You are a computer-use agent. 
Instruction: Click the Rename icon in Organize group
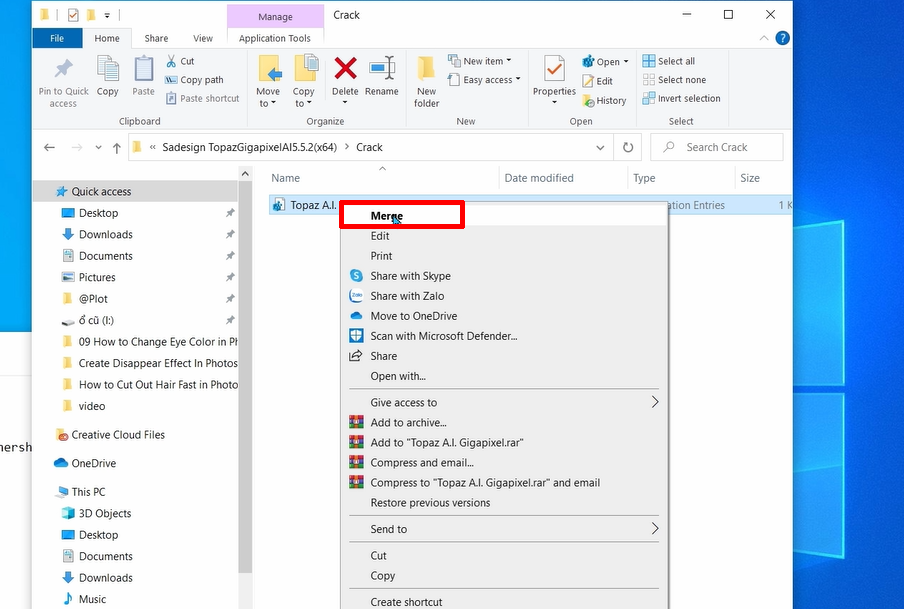[382, 69]
